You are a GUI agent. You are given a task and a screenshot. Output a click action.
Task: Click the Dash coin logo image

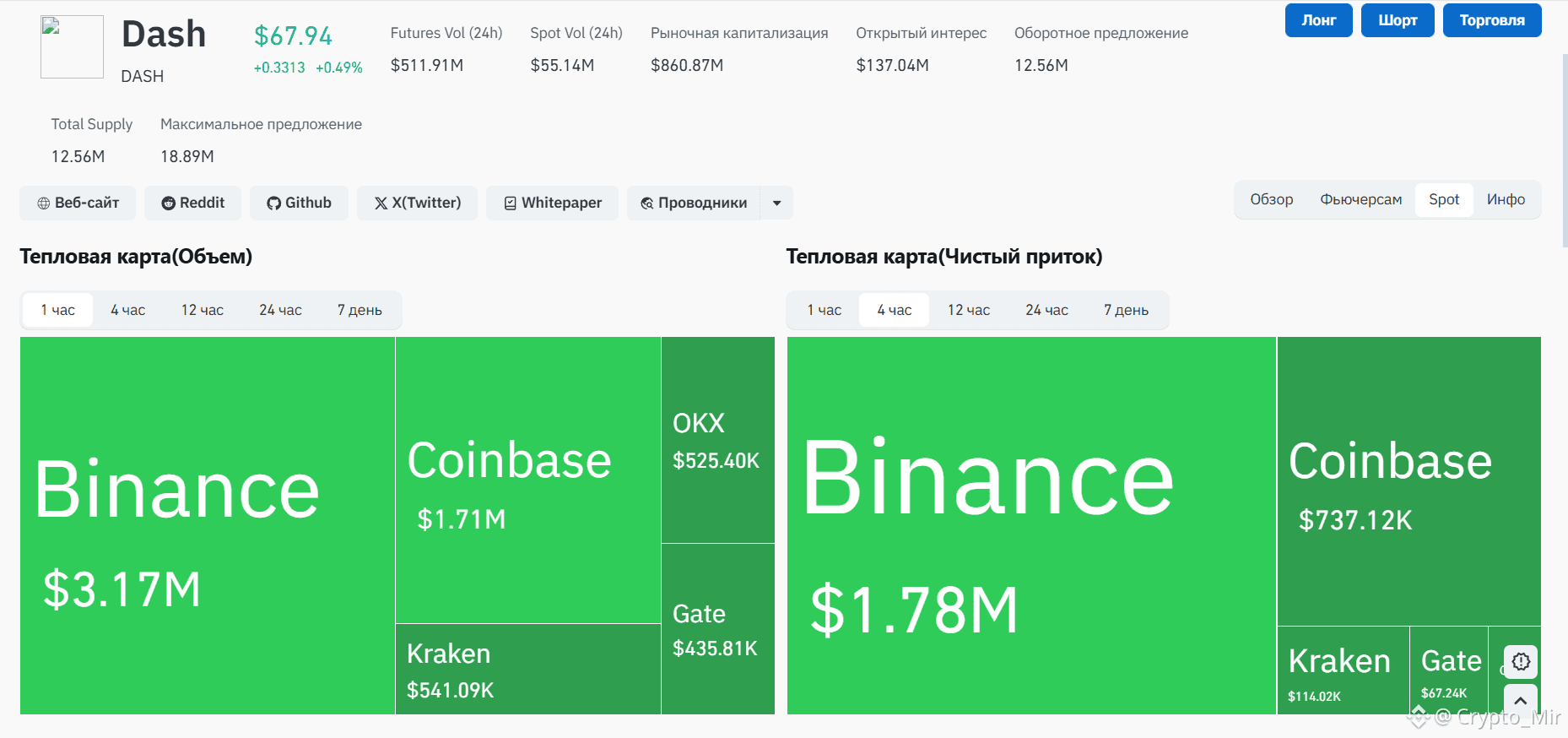(72, 46)
